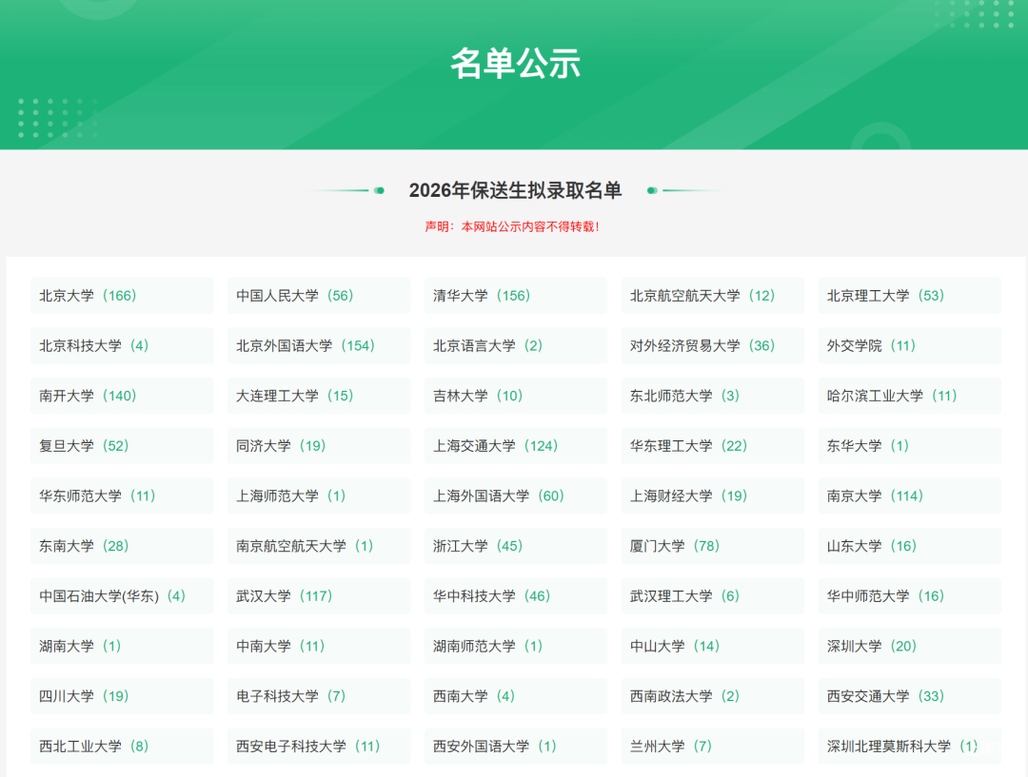
Task: Open 电子科技大学 (7) card
Action: tap(319, 696)
